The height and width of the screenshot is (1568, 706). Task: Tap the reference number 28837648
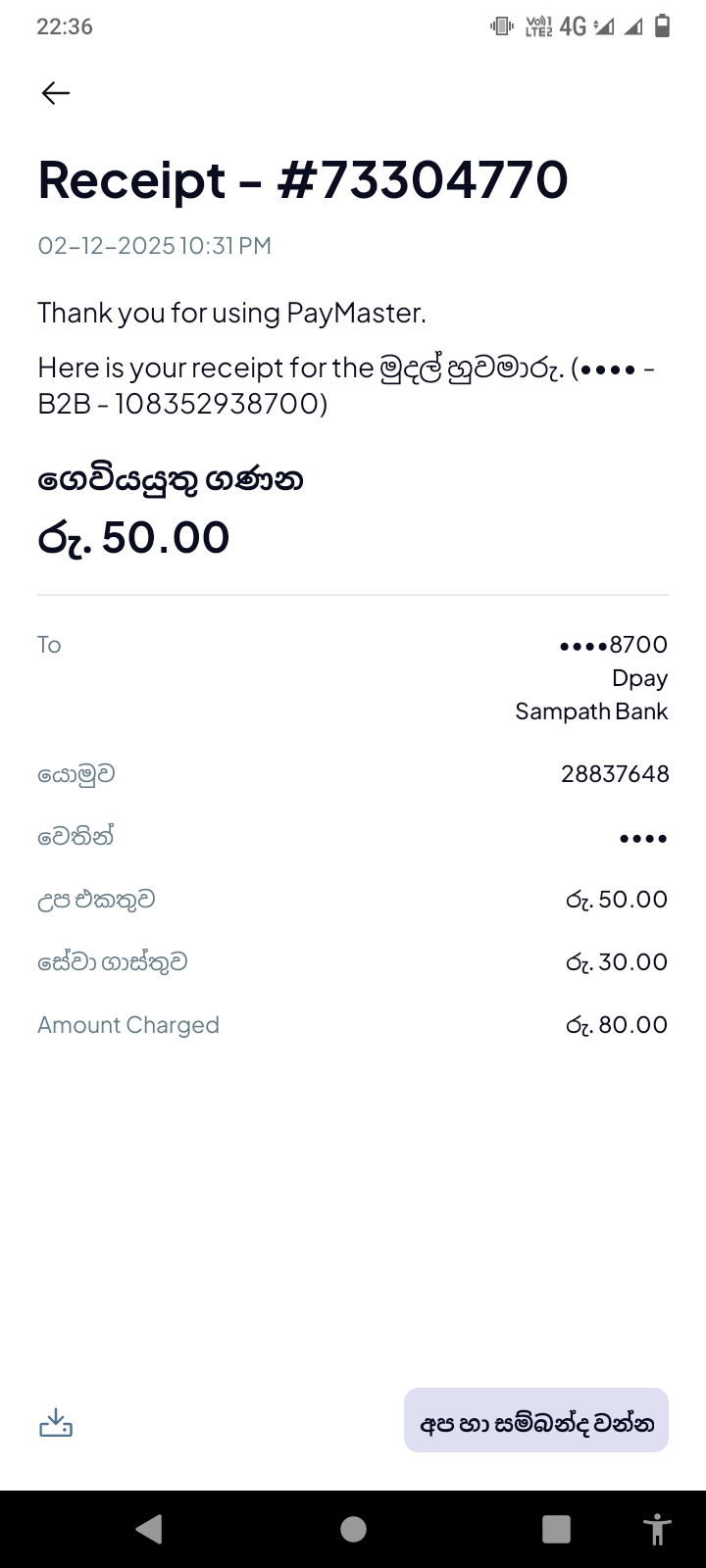click(x=615, y=774)
